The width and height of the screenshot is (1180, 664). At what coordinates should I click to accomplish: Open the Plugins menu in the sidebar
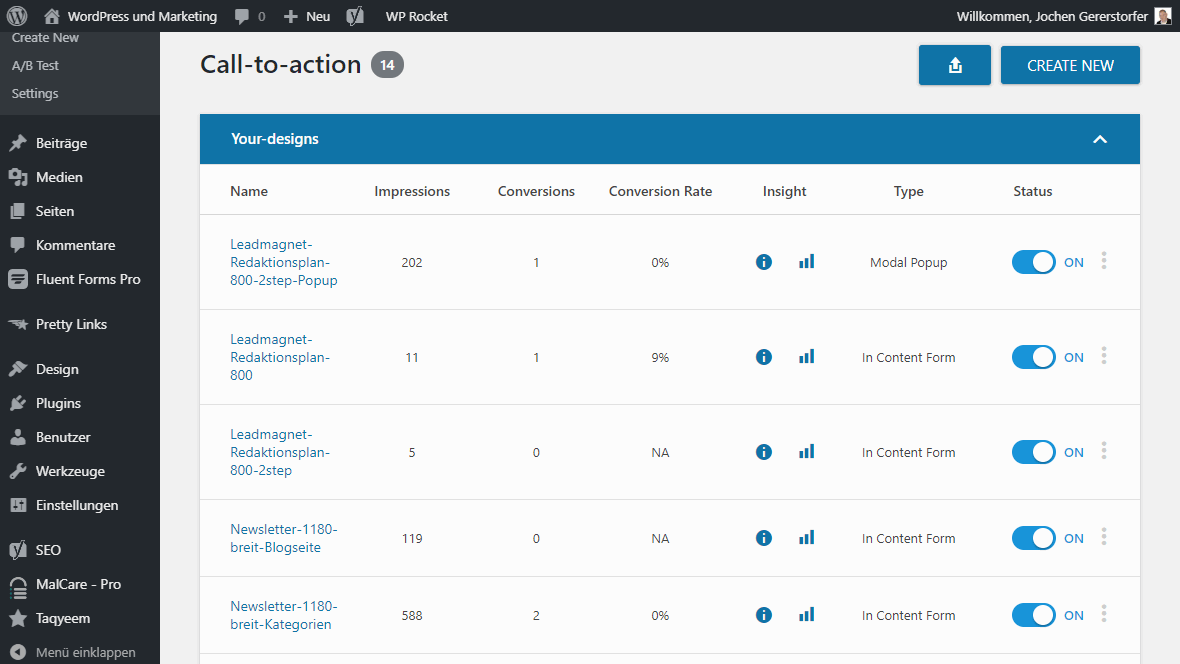(x=55, y=402)
